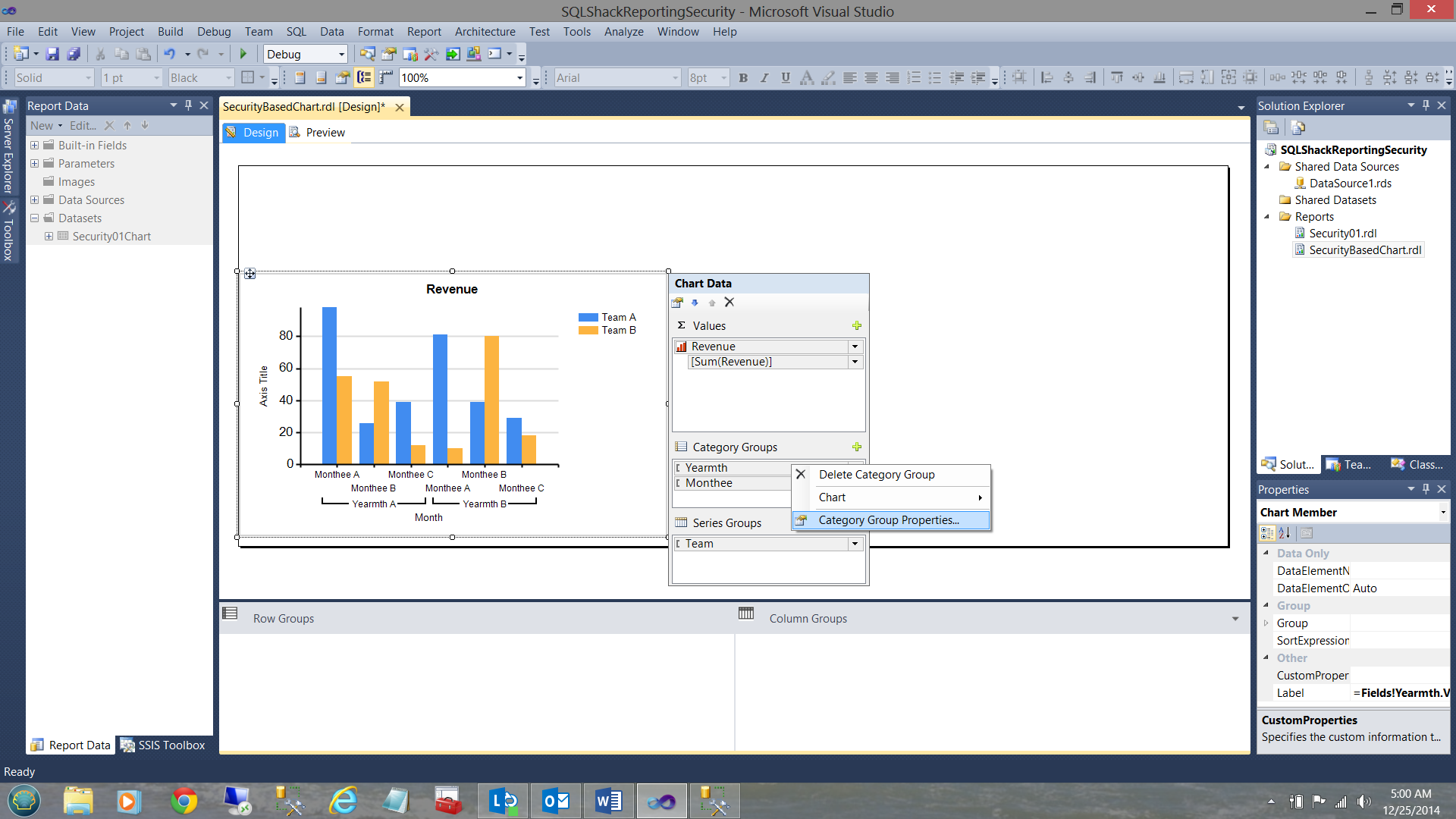This screenshot has height=819, width=1456.
Task: Toggle the ruler display button
Action: 386,77
